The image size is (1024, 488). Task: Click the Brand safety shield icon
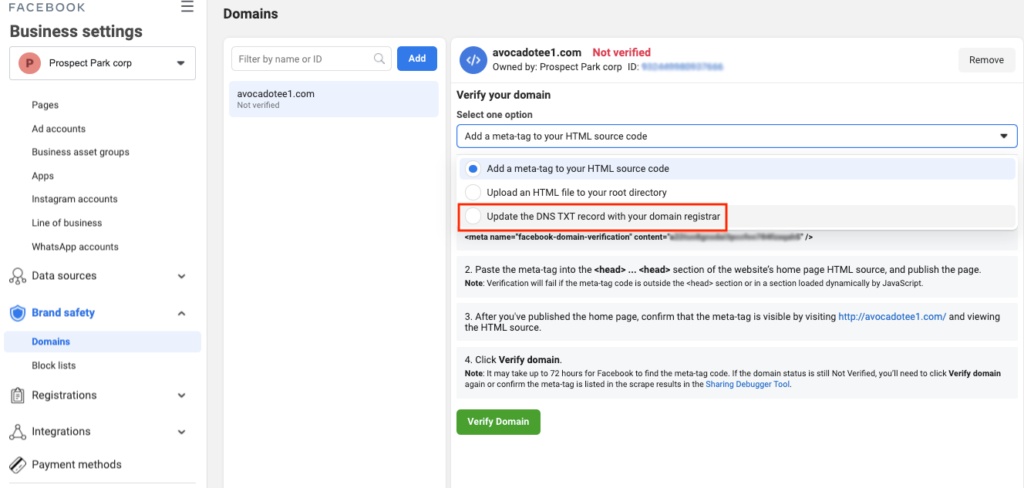click(18, 313)
